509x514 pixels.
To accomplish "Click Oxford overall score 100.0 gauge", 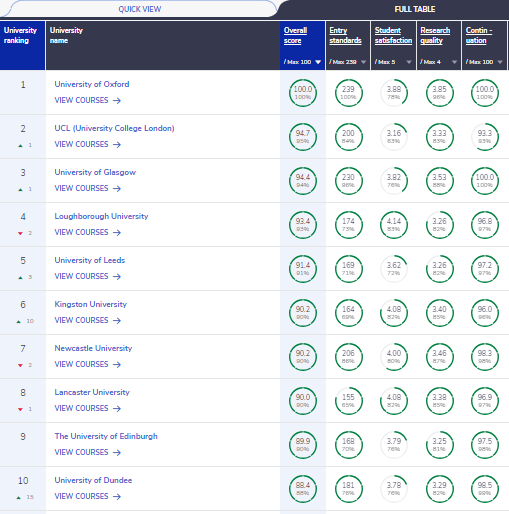I will [x=303, y=93].
